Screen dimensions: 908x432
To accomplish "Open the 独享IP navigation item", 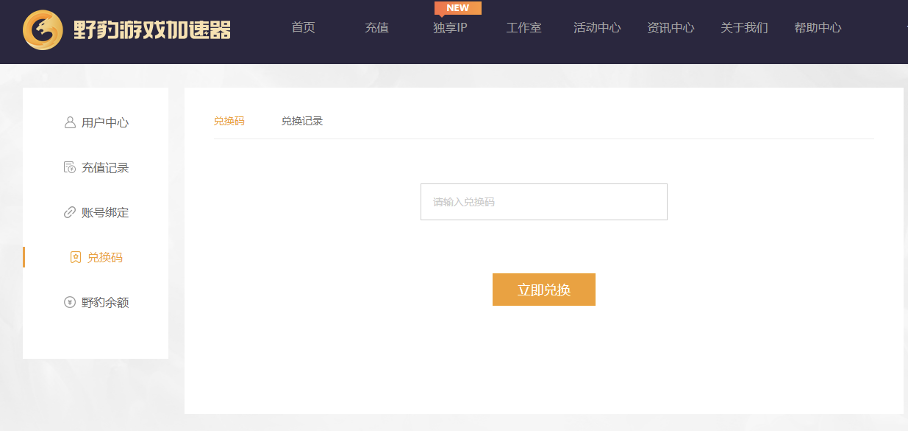I will coord(450,27).
